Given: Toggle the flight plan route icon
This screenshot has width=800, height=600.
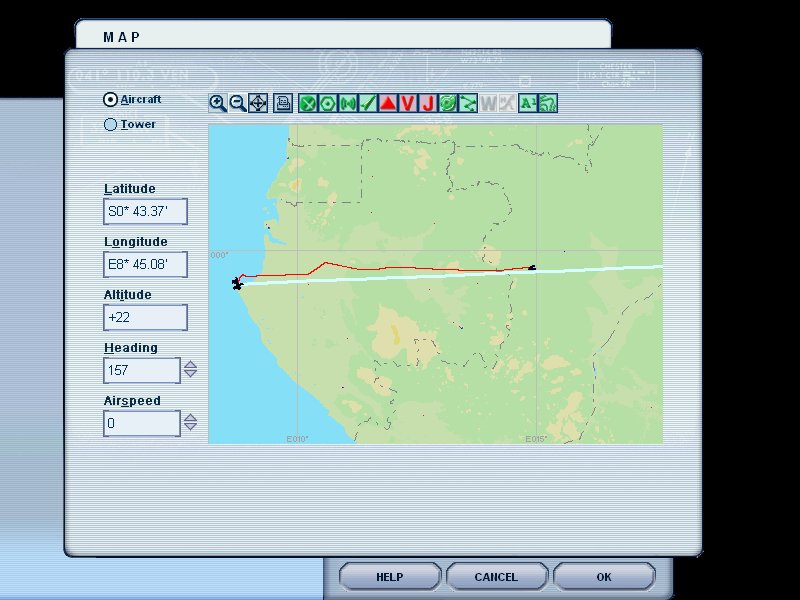Looking at the screenshot, I should pyautogui.click(x=467, y=104).
